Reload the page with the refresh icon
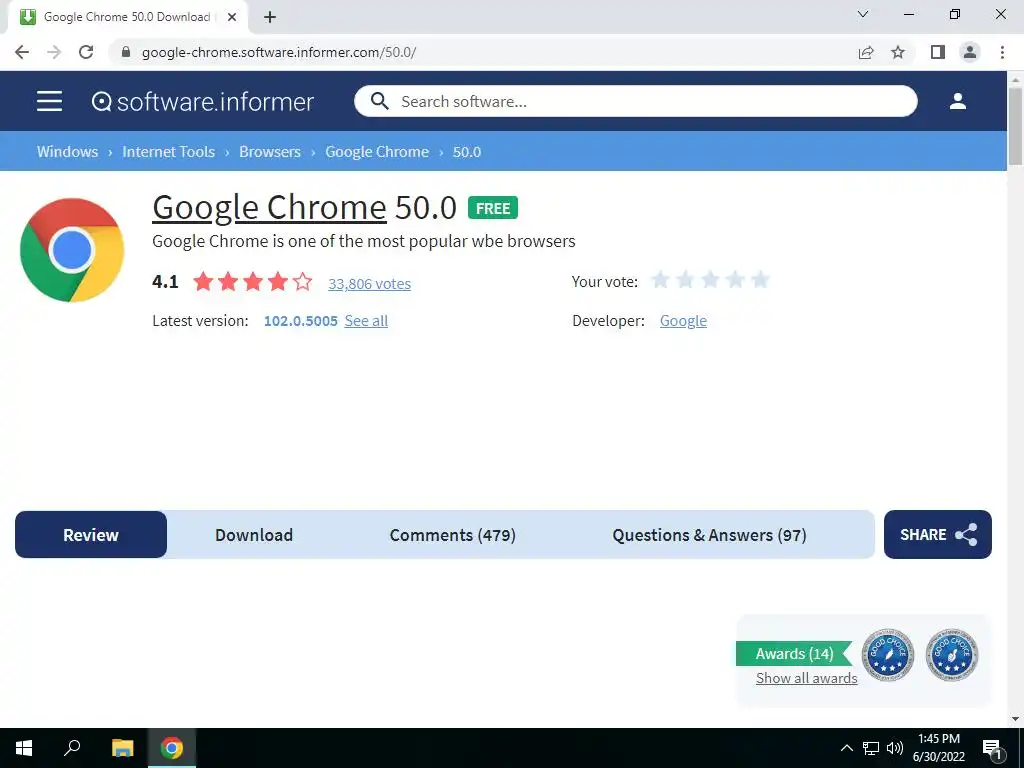The image size is (1024, 768). pyautogui.click(x=86, y=52)
